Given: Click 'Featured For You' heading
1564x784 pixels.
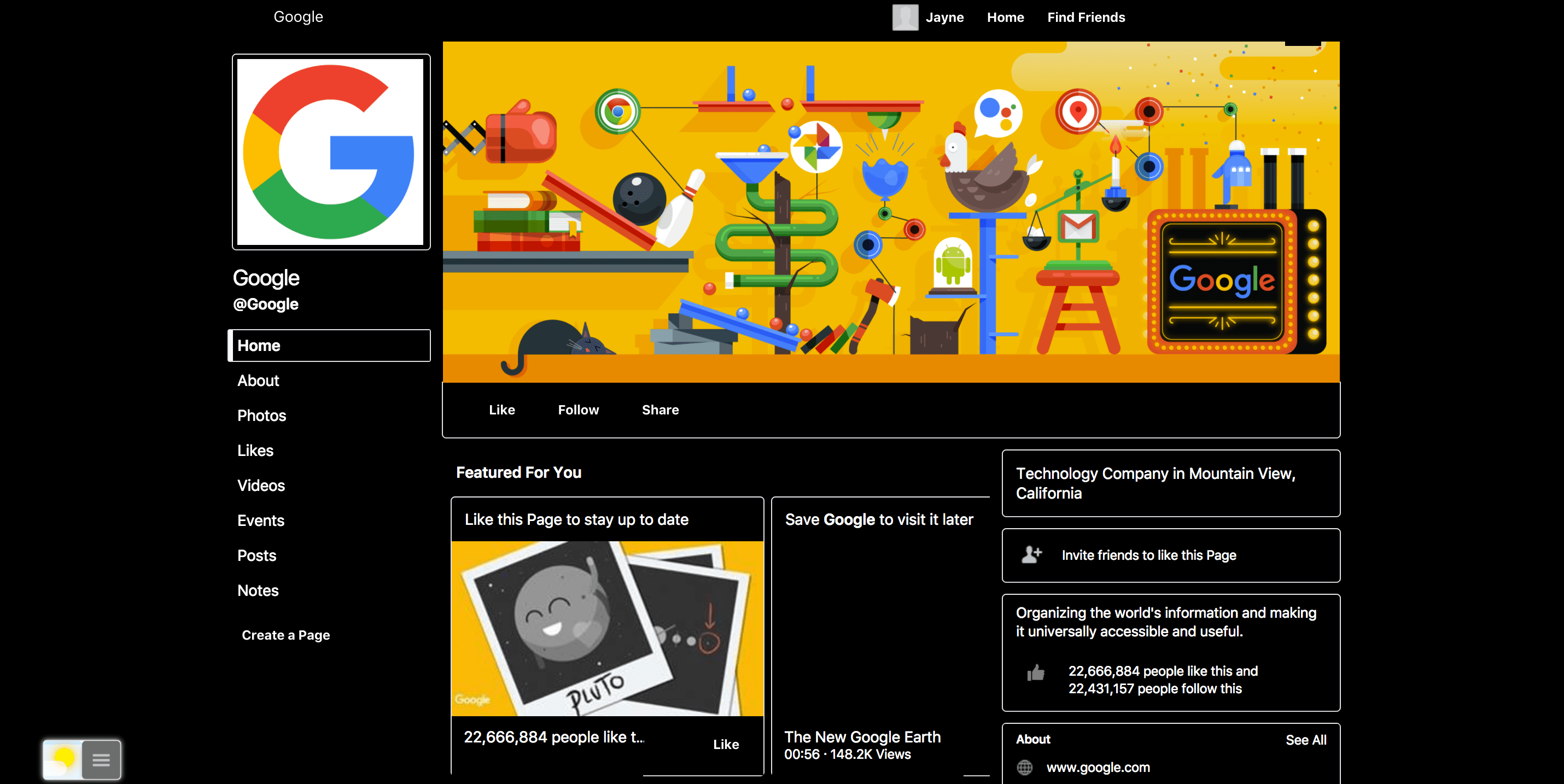Looking at the screenshot, I should click(518, 472).
